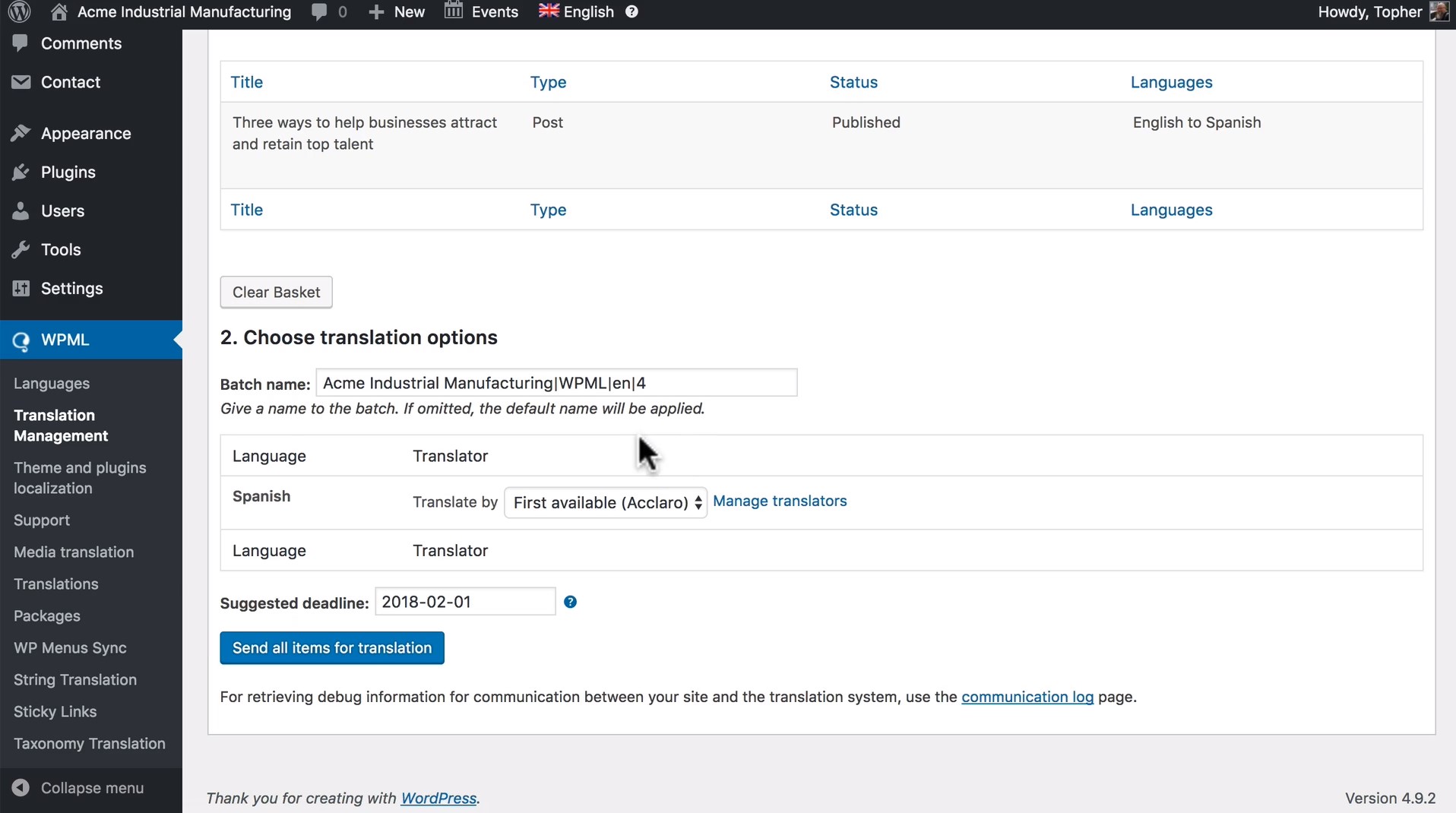Open the communication log page
The height and width of the screenshot is (813, 1456).
(1027, 697)
